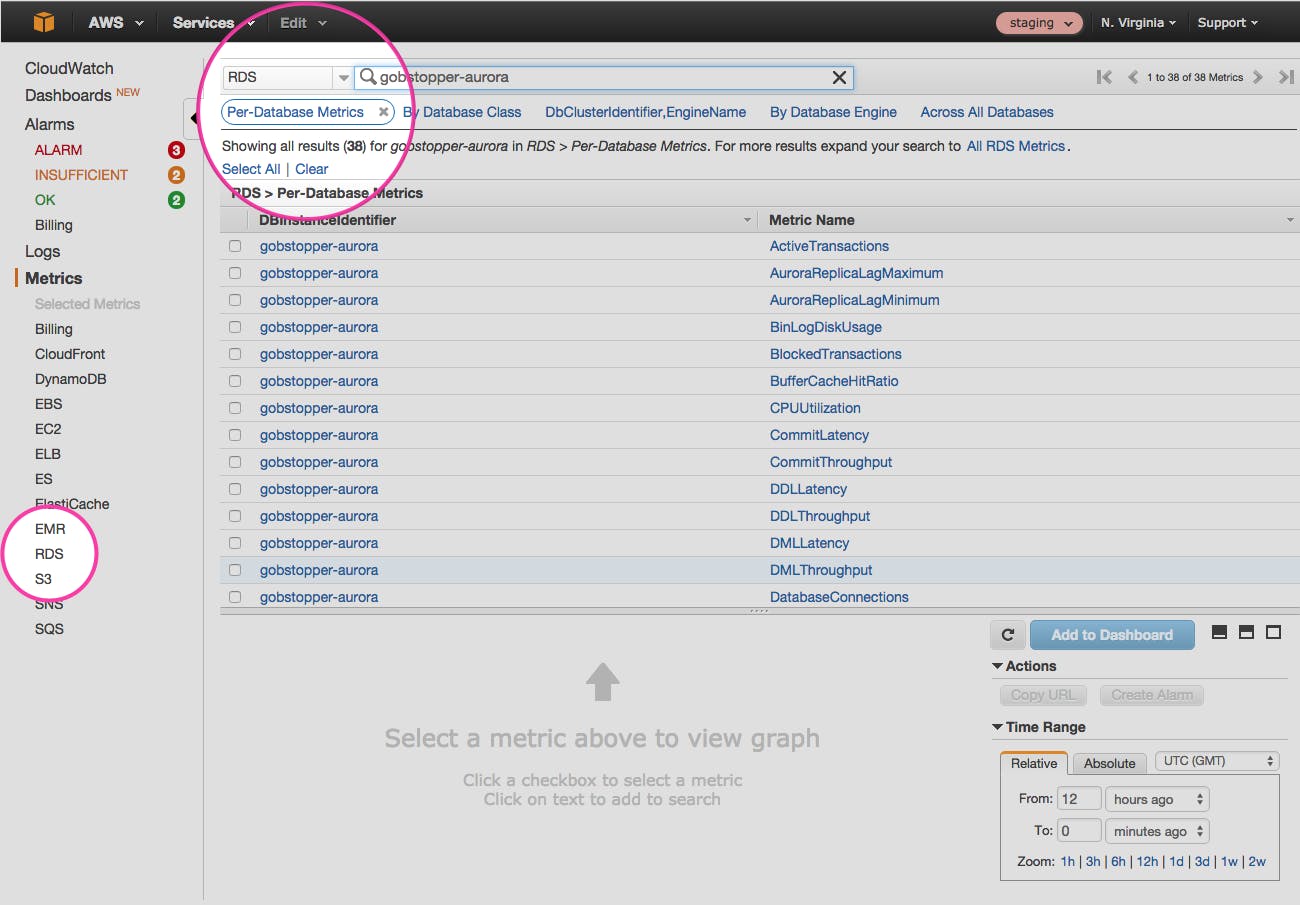This screenshot has height=905, width=1300.
Task: Collapse the Time Range section
Action: (997, 727)
